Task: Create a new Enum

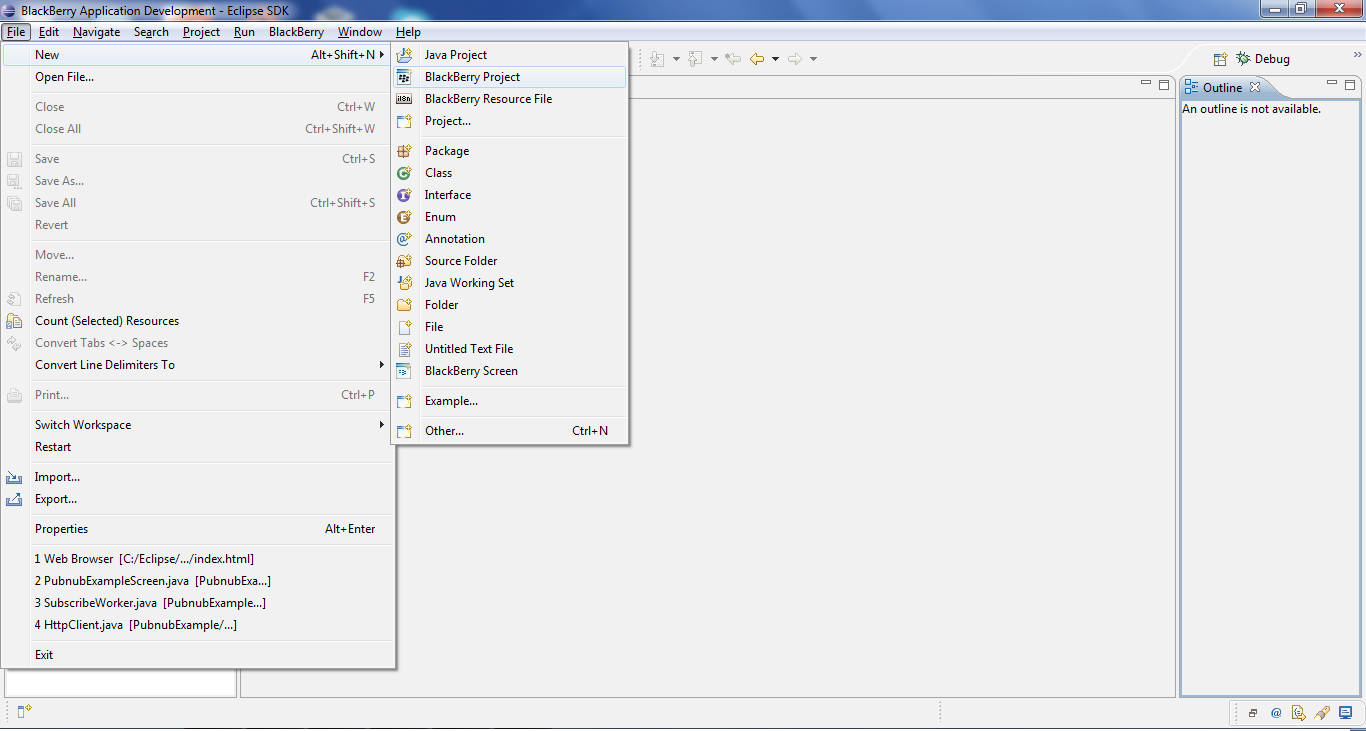Action: tap(439, 216)
